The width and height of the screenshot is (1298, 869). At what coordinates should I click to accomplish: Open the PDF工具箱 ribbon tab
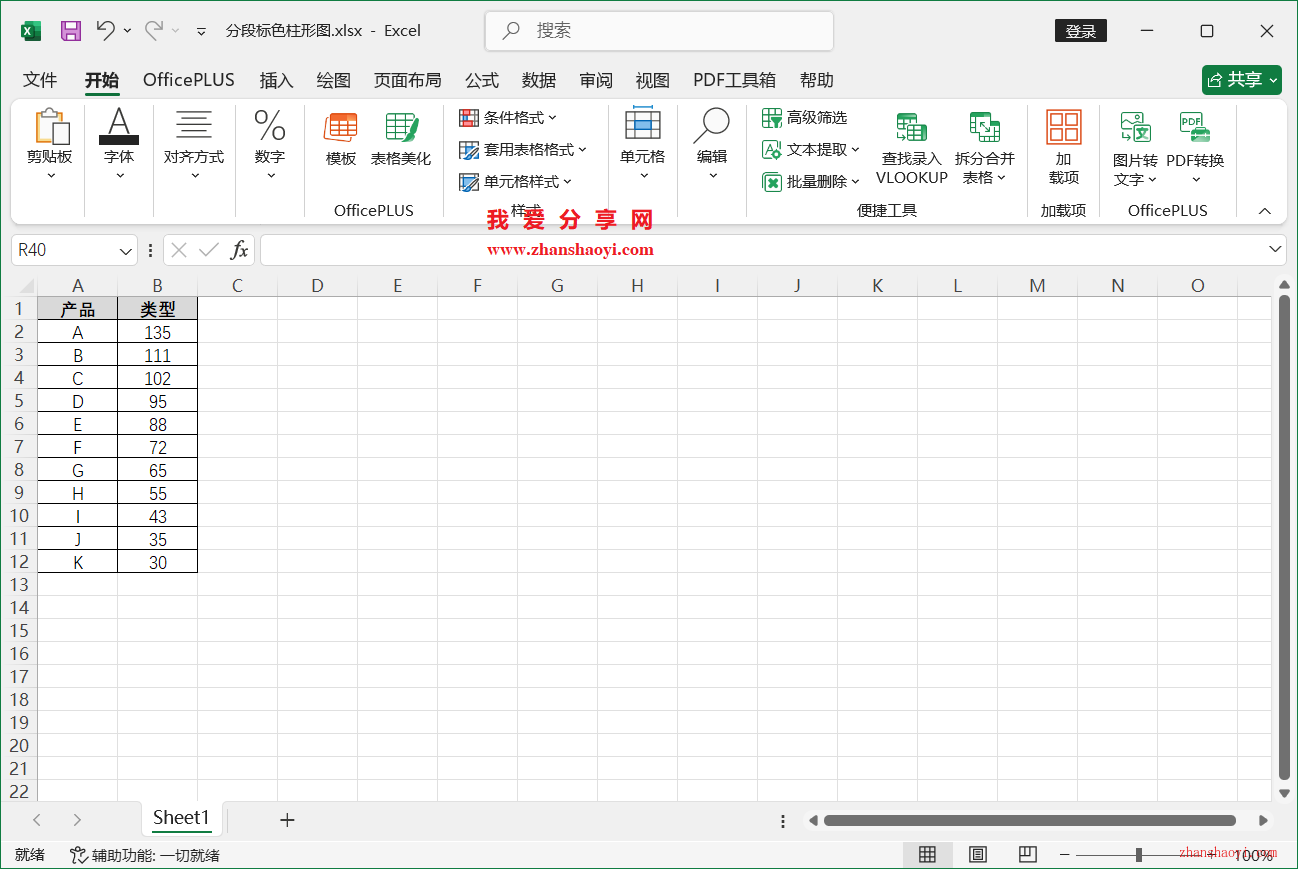(735, 80)
